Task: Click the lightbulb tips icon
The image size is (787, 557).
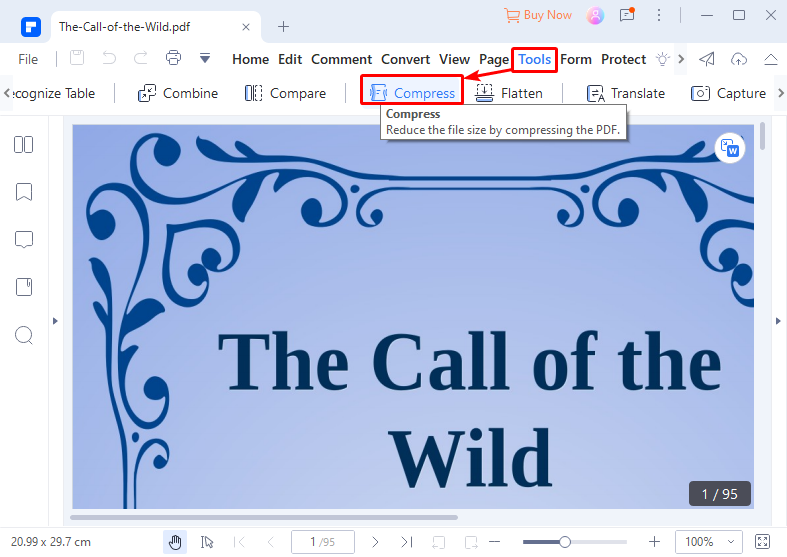Action: click(663, 59)
